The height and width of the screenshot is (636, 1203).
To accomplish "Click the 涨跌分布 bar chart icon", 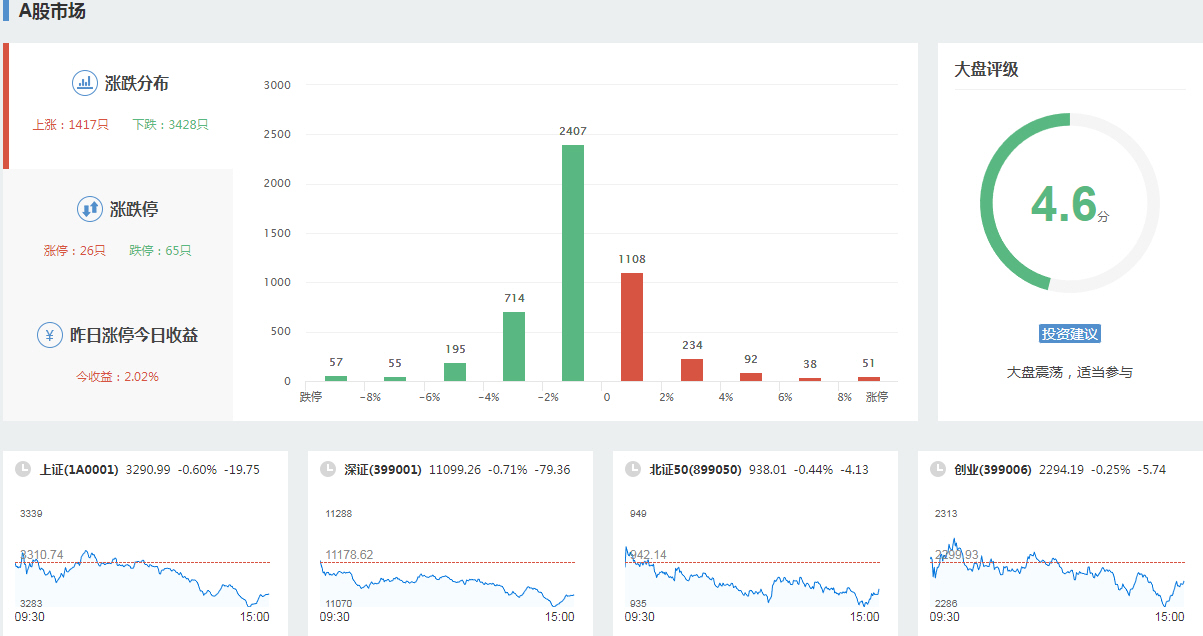I will [x=85, y=83].
